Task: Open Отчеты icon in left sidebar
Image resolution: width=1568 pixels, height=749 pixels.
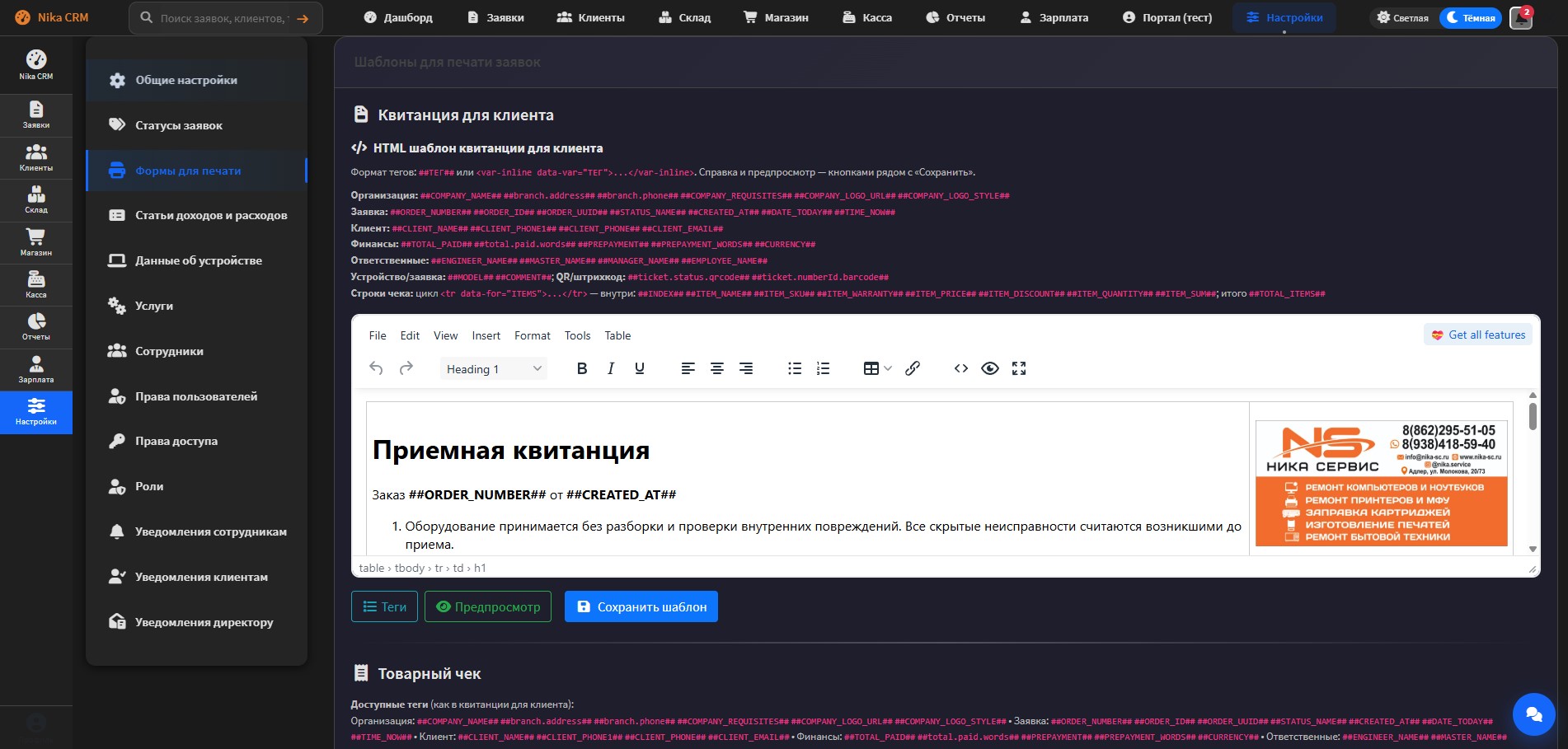Action: coord(36,326)
